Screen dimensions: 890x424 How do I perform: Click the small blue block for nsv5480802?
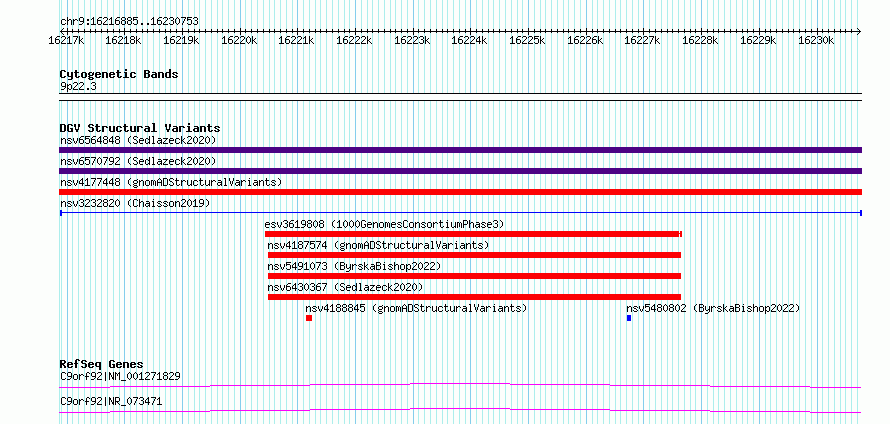pyautogui.click(x=629, y=318)
